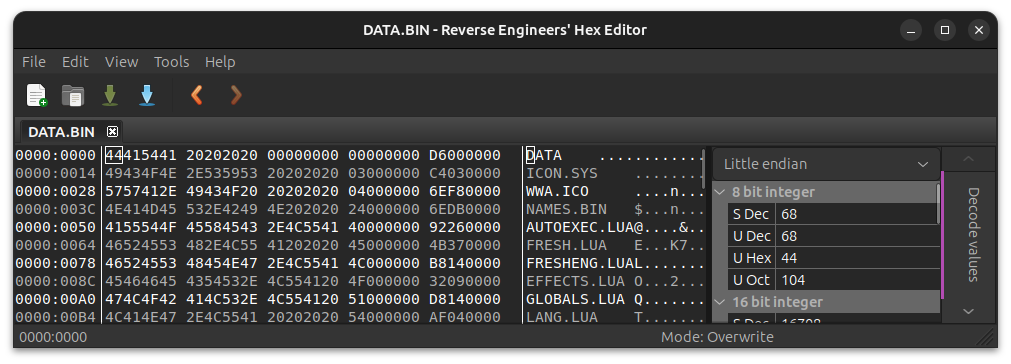
Task: Select hex group 4155544F
Action: (141, 227)
